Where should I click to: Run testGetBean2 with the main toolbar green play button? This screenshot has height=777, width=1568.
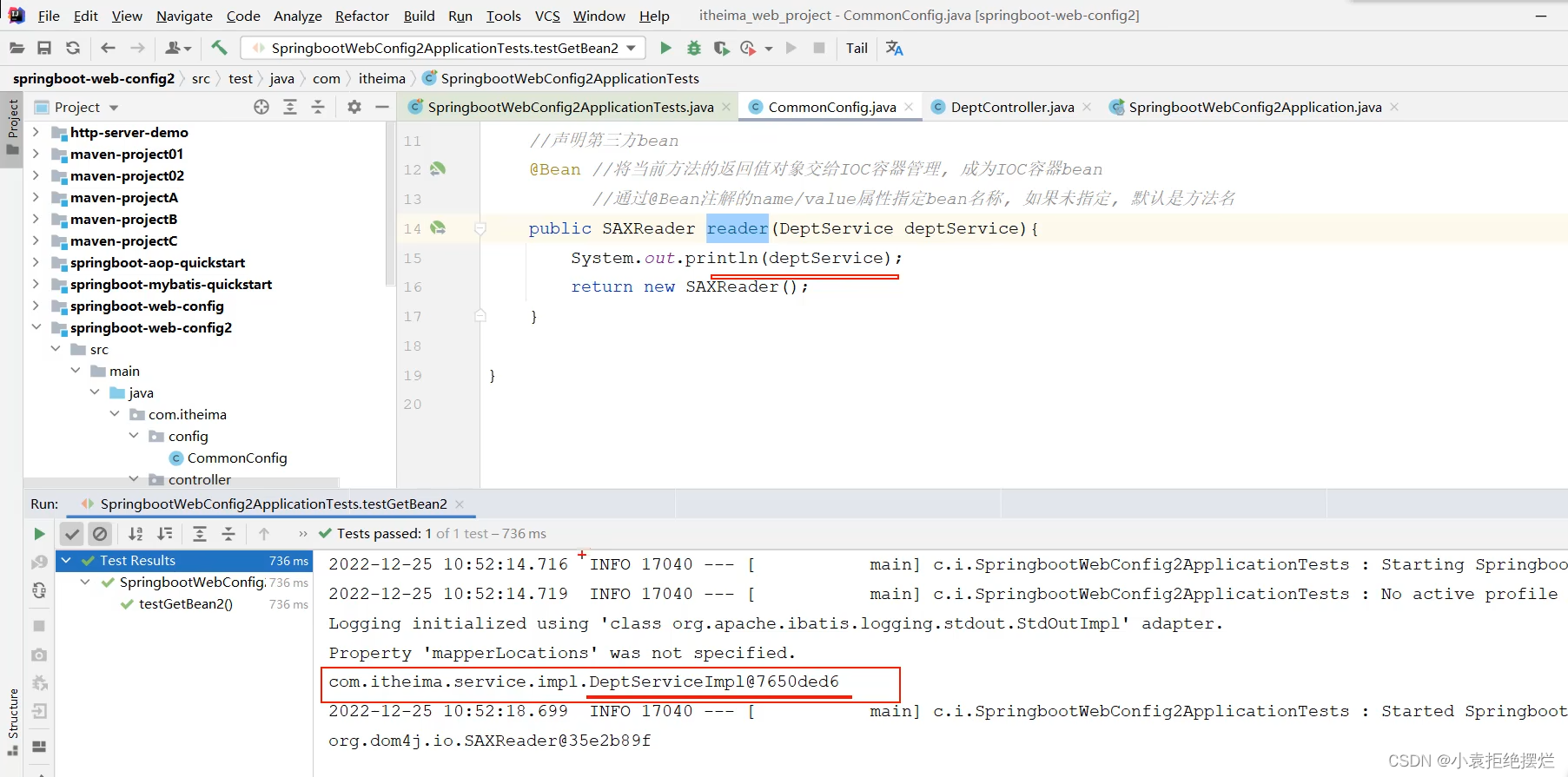point(665,49)
